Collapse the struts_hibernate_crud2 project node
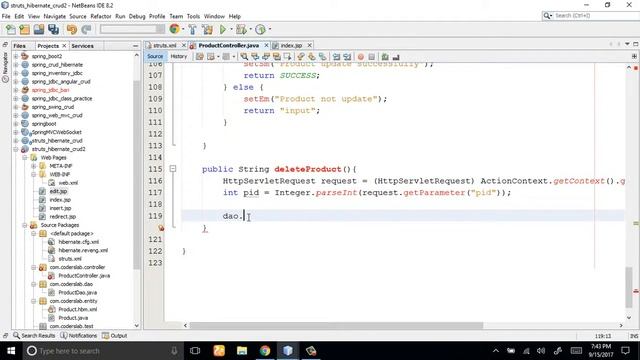This screenshot has width=640, height=360. click(x=16, y=149)
